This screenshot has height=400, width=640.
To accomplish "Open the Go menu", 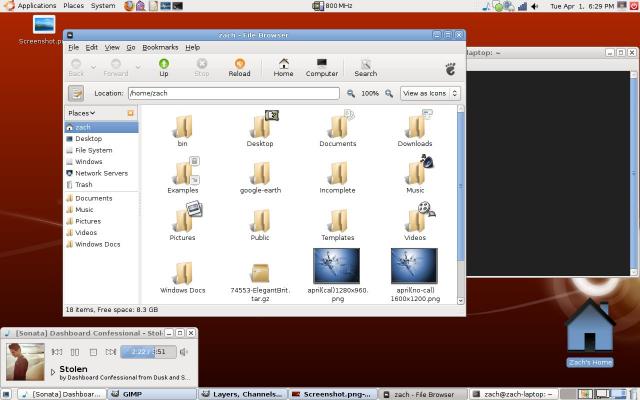I will [131, 47].
